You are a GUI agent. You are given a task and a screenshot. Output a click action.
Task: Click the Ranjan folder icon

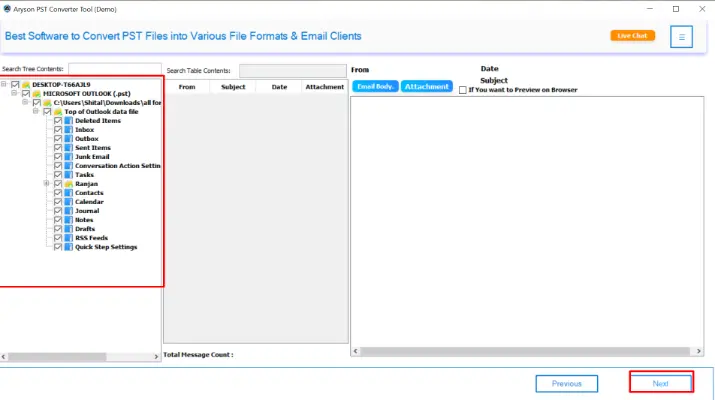[x=69, y=184]
